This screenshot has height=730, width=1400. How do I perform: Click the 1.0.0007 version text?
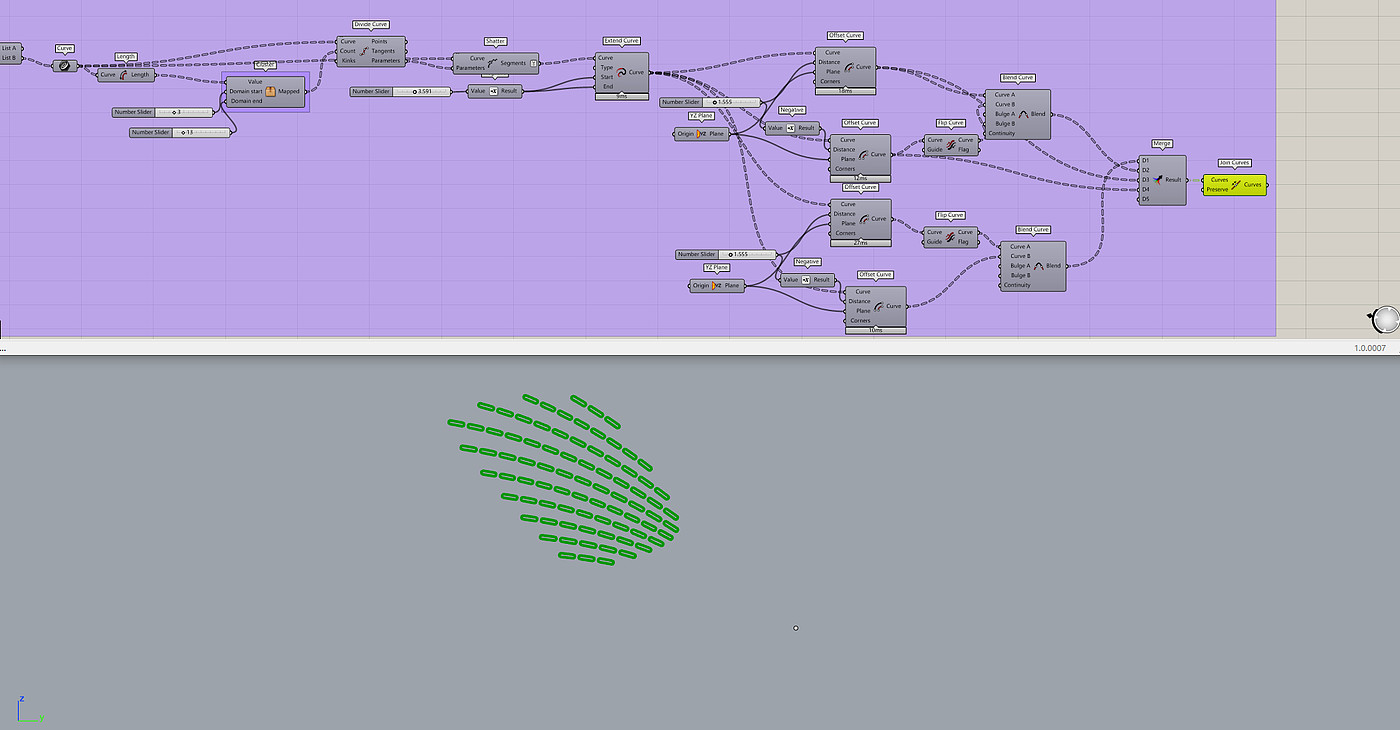pyautogui.click(x=1370, y=347)
